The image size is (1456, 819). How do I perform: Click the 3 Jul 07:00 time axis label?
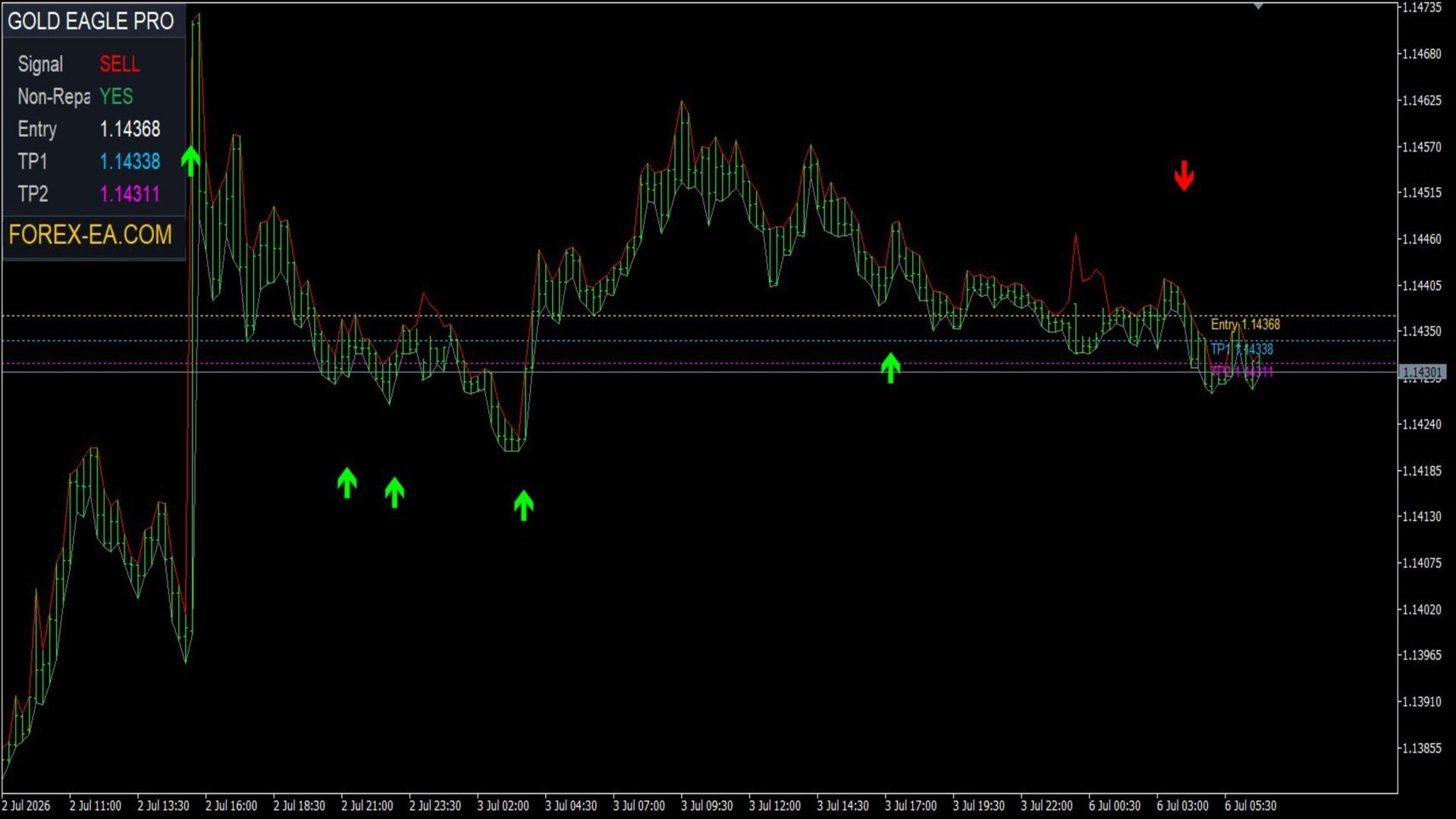pos(639,805)
